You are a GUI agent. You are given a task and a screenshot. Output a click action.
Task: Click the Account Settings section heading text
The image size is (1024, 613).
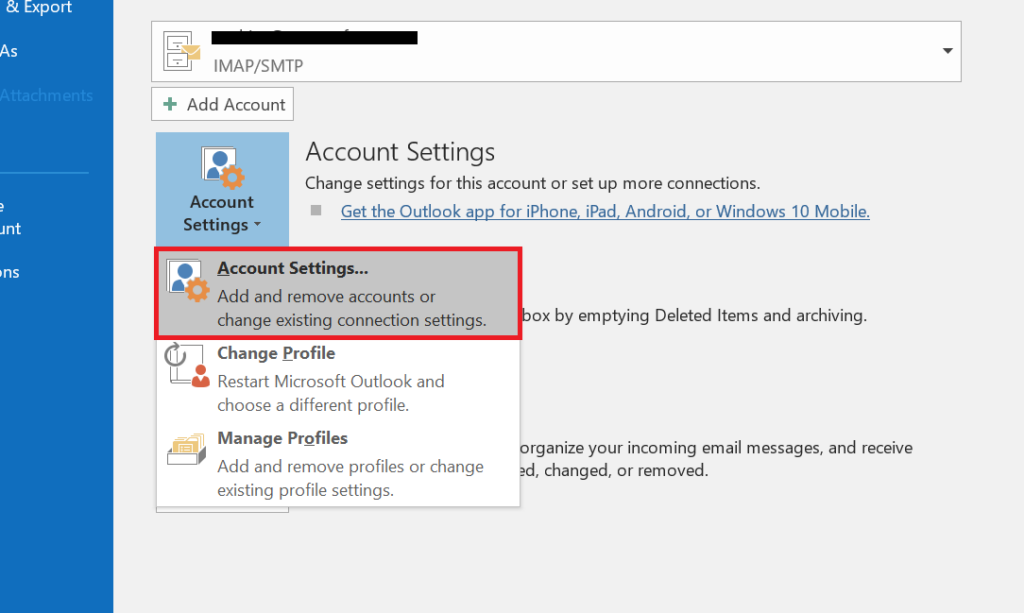tap(400, 152)
